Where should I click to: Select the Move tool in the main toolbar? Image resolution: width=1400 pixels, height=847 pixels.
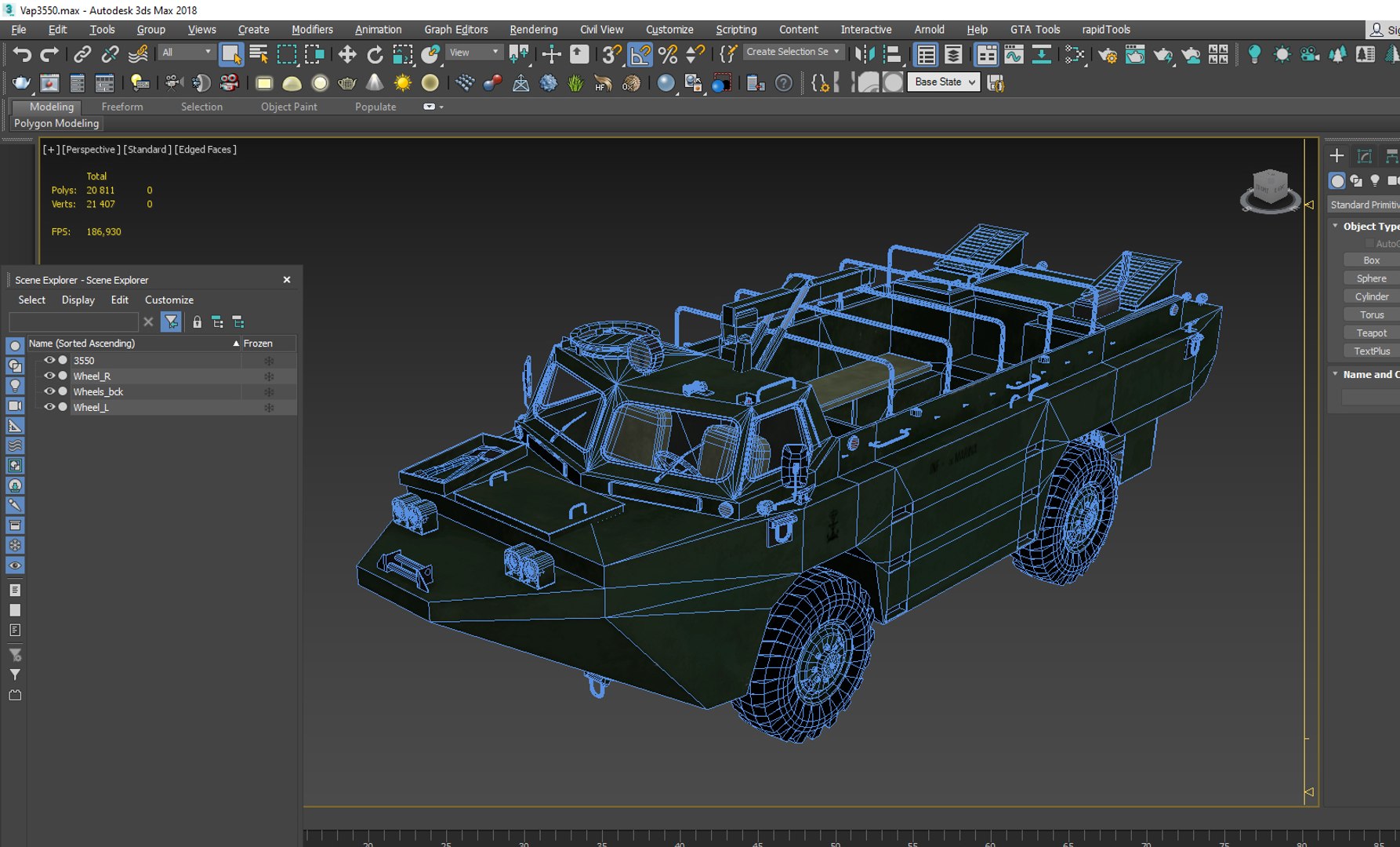click(346, 54)
